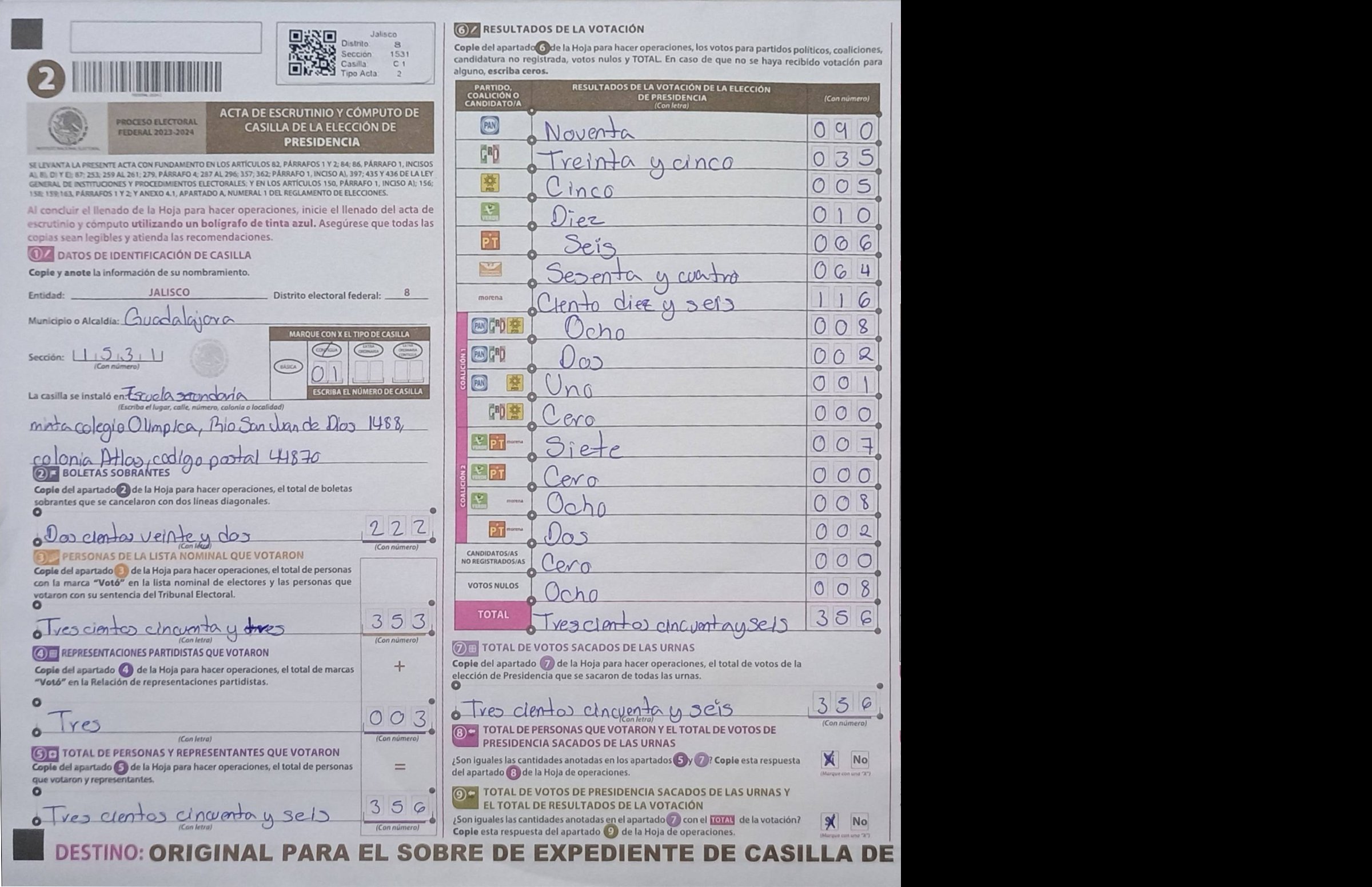Click the Verde party logo in the Diez row
Image resolution: width=1372 pixels, height=887 pixels.
pyautogui.click(x=490, y=212)
